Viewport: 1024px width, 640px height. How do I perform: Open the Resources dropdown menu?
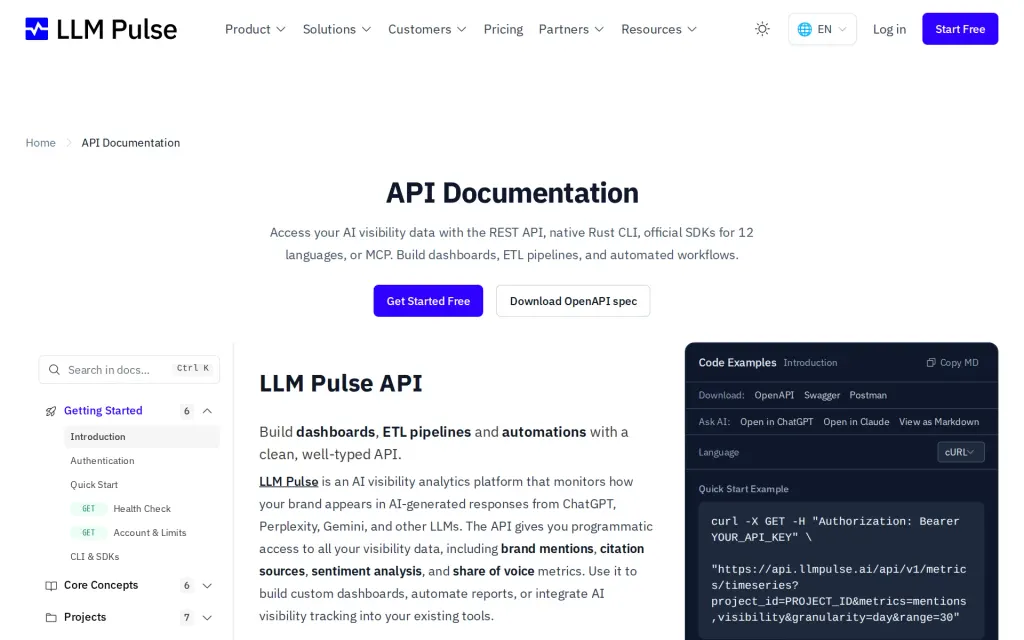(659, 29)
